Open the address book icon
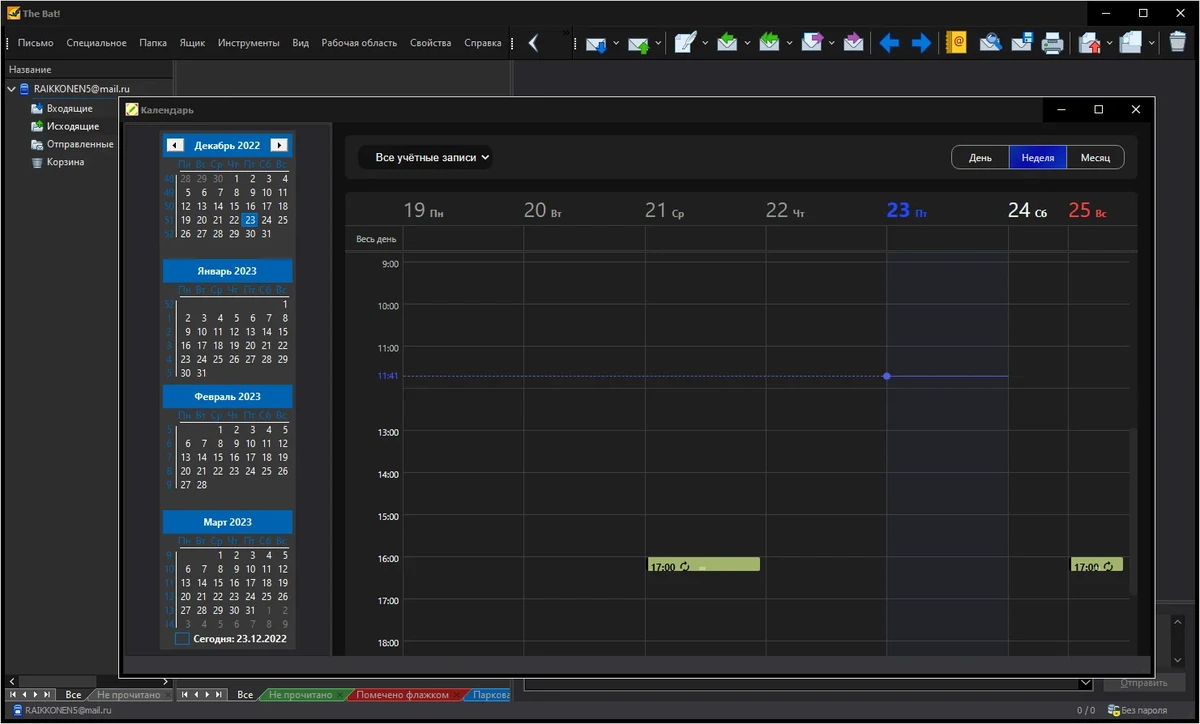The image size is (1200, 724). pyautogui.click(x=956, y=43)
